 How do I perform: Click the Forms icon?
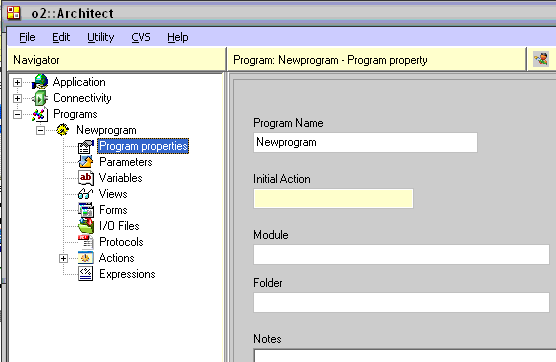[86, 210]
